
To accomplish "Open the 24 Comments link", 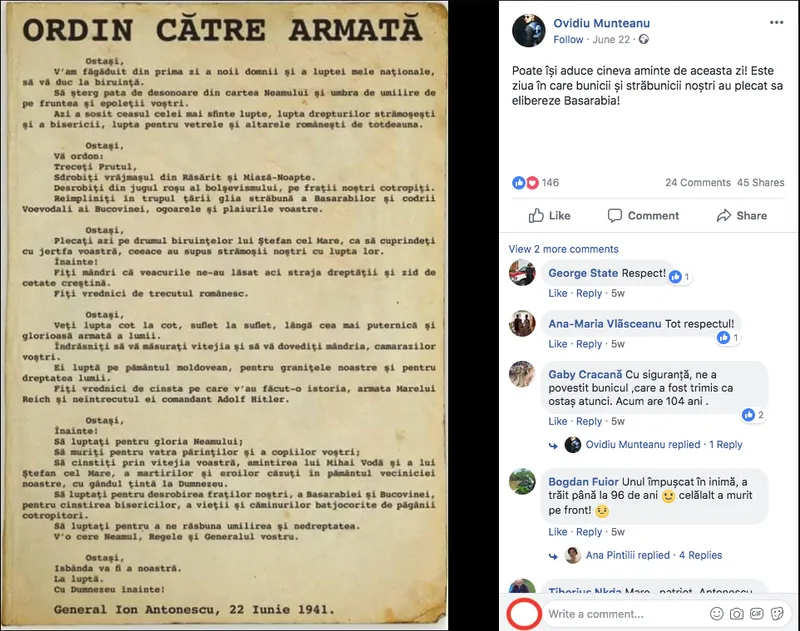I will (697, 183).
